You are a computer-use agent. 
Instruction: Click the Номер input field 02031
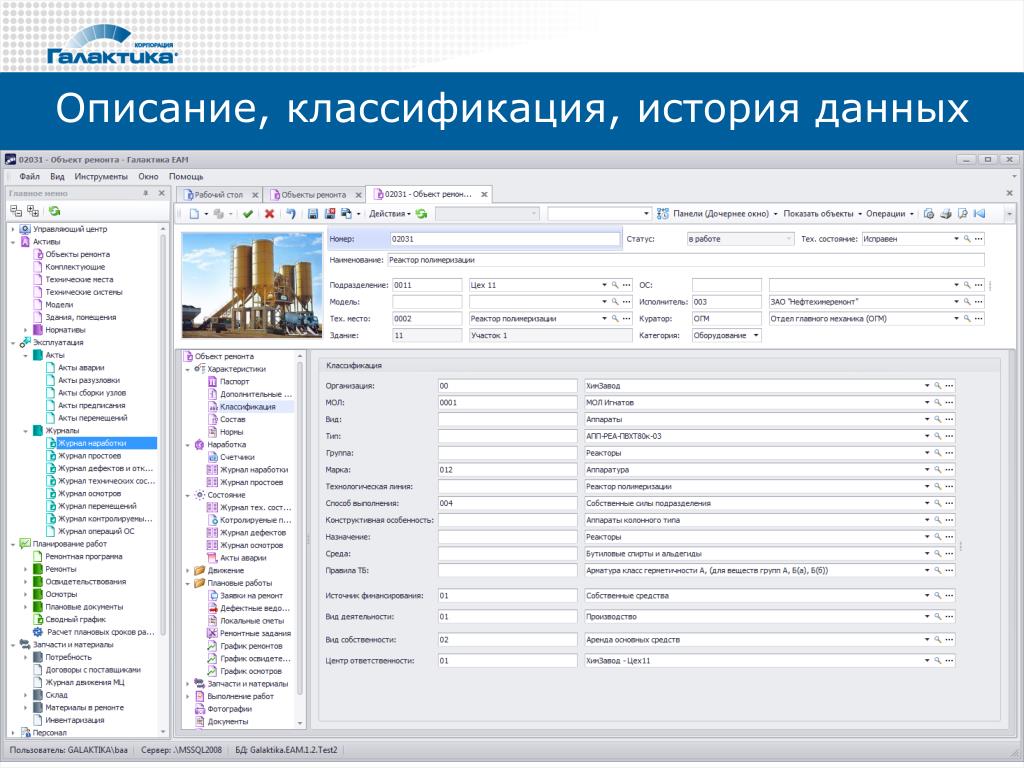(x=505, y=239)
